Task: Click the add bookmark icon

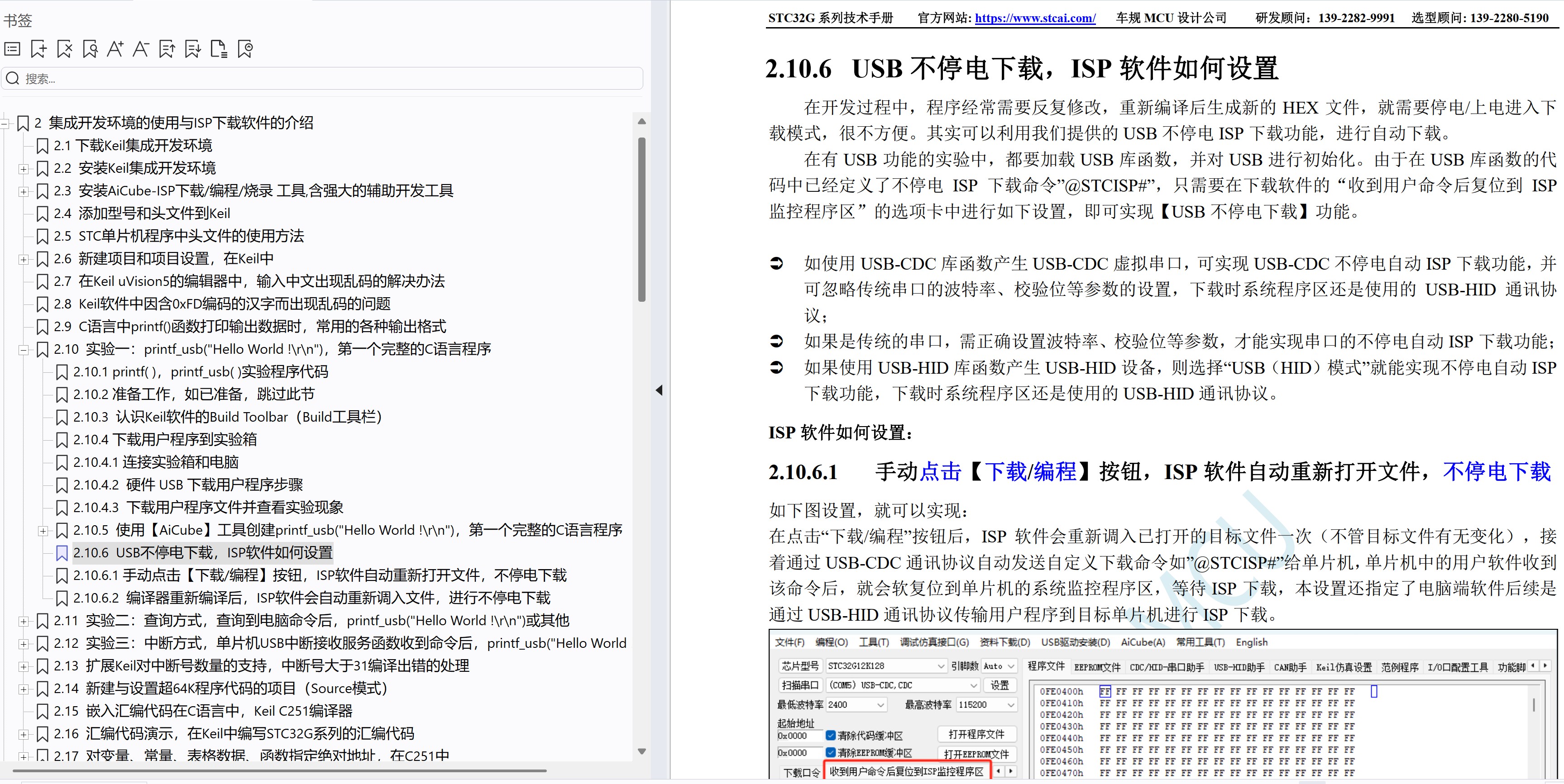Action: coord(38,49)
